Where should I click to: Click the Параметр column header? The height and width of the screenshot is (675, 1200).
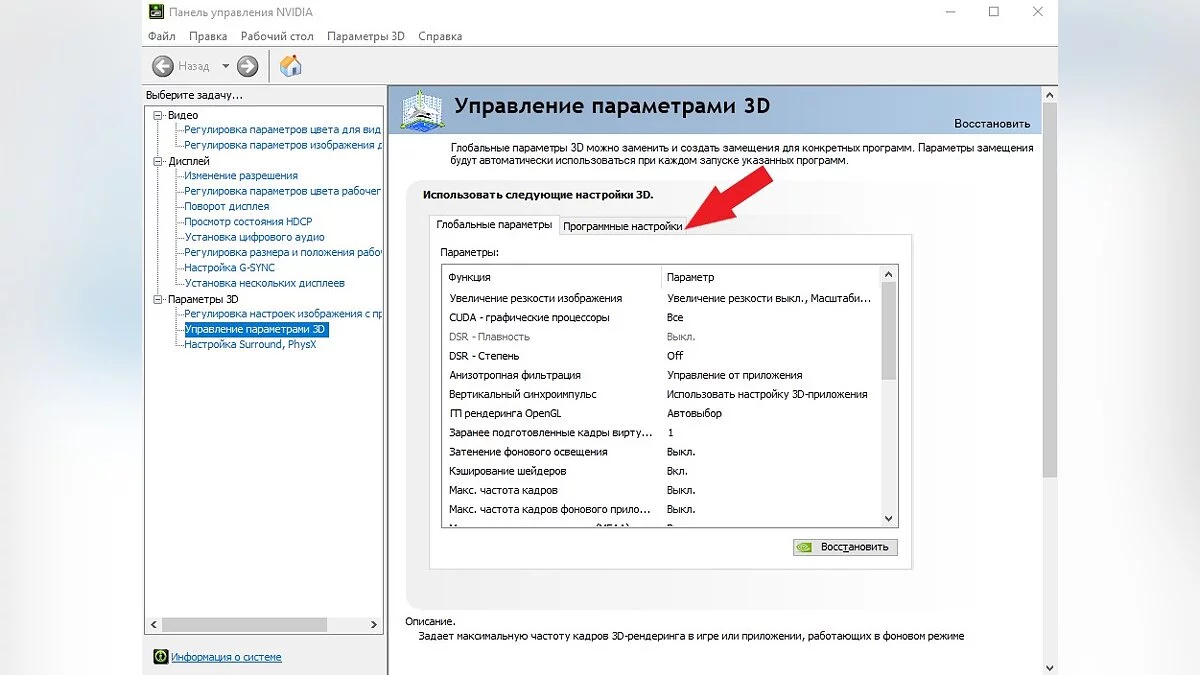click(770, 277)
